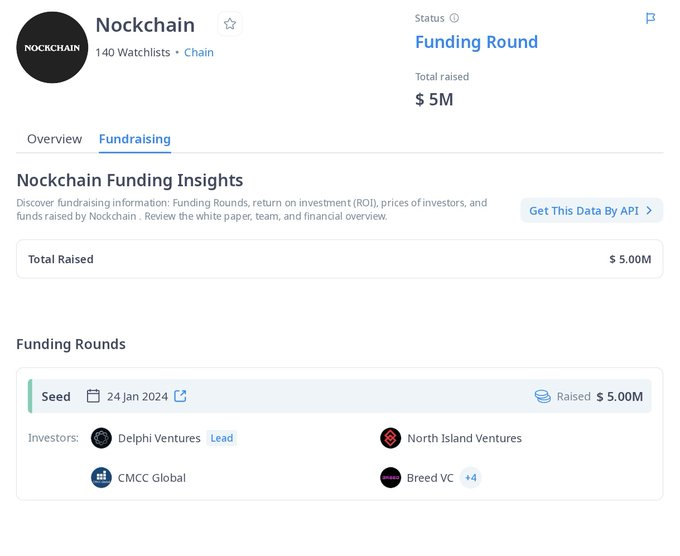Switch to the Overview tab
Image resolution: width=680 pixels, height=556 pixels.
54,139
